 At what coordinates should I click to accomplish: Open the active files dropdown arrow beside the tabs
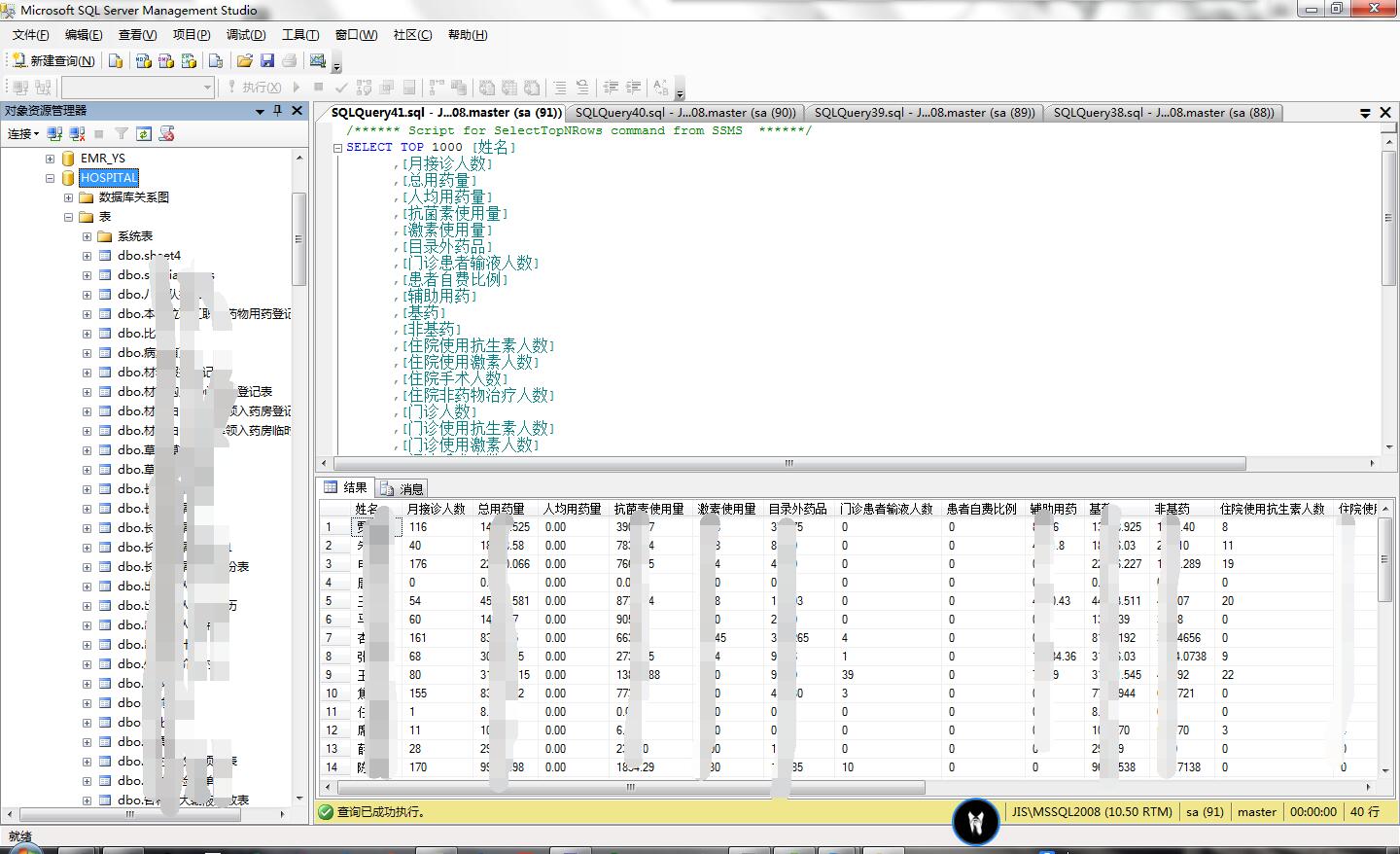[x=1365, y=113]
